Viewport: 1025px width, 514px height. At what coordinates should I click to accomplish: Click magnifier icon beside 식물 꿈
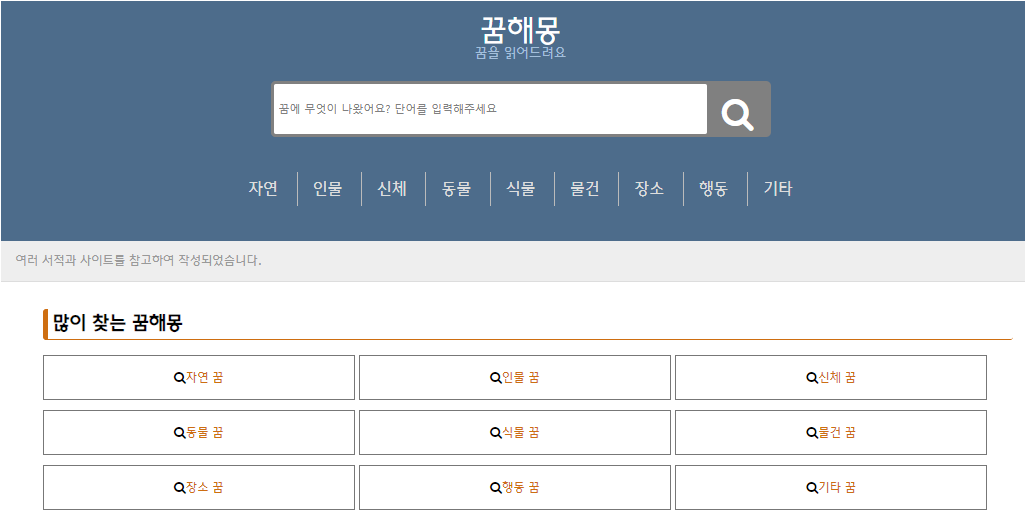[x=496, y=433]
